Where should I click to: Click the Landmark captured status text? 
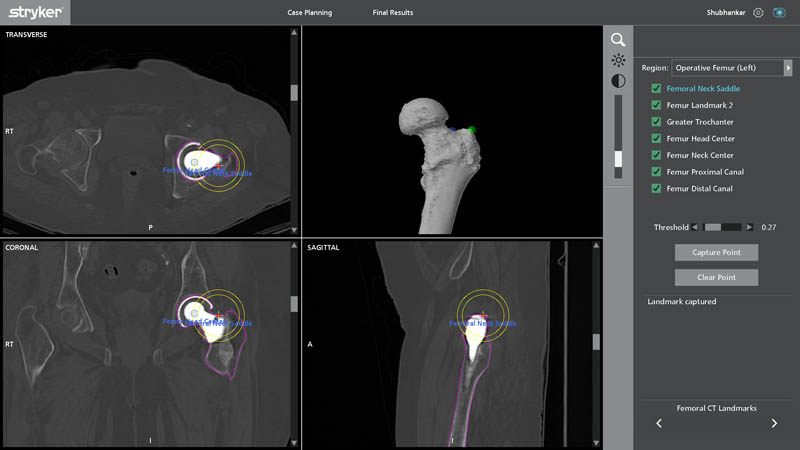(682, 302)
